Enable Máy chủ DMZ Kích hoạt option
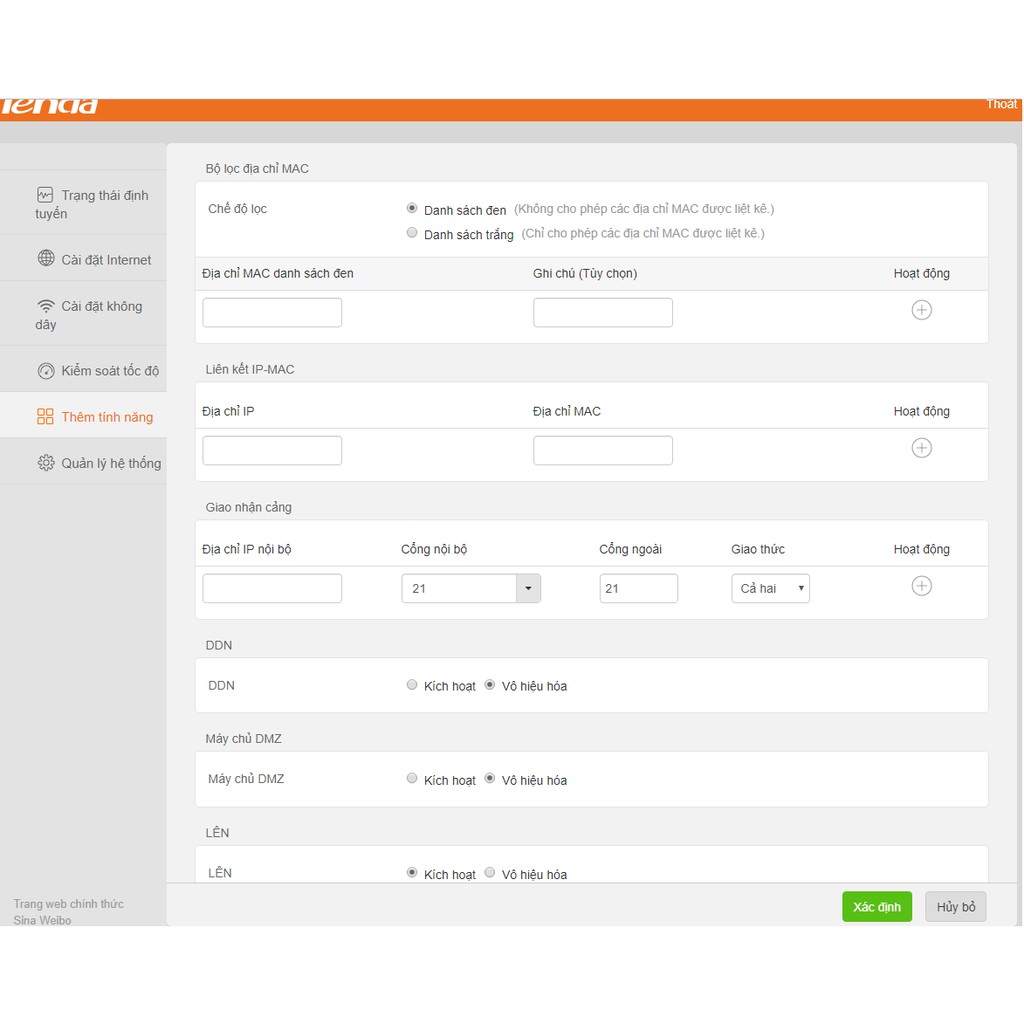1024x1024 pixels. tap(412, 778)
